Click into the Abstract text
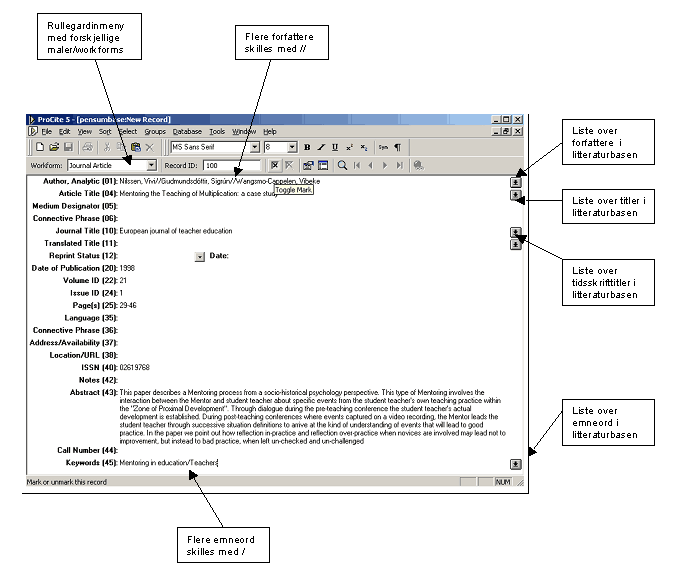Image resolution: width=674 pixels, height=566 pixels. (312, 417)
